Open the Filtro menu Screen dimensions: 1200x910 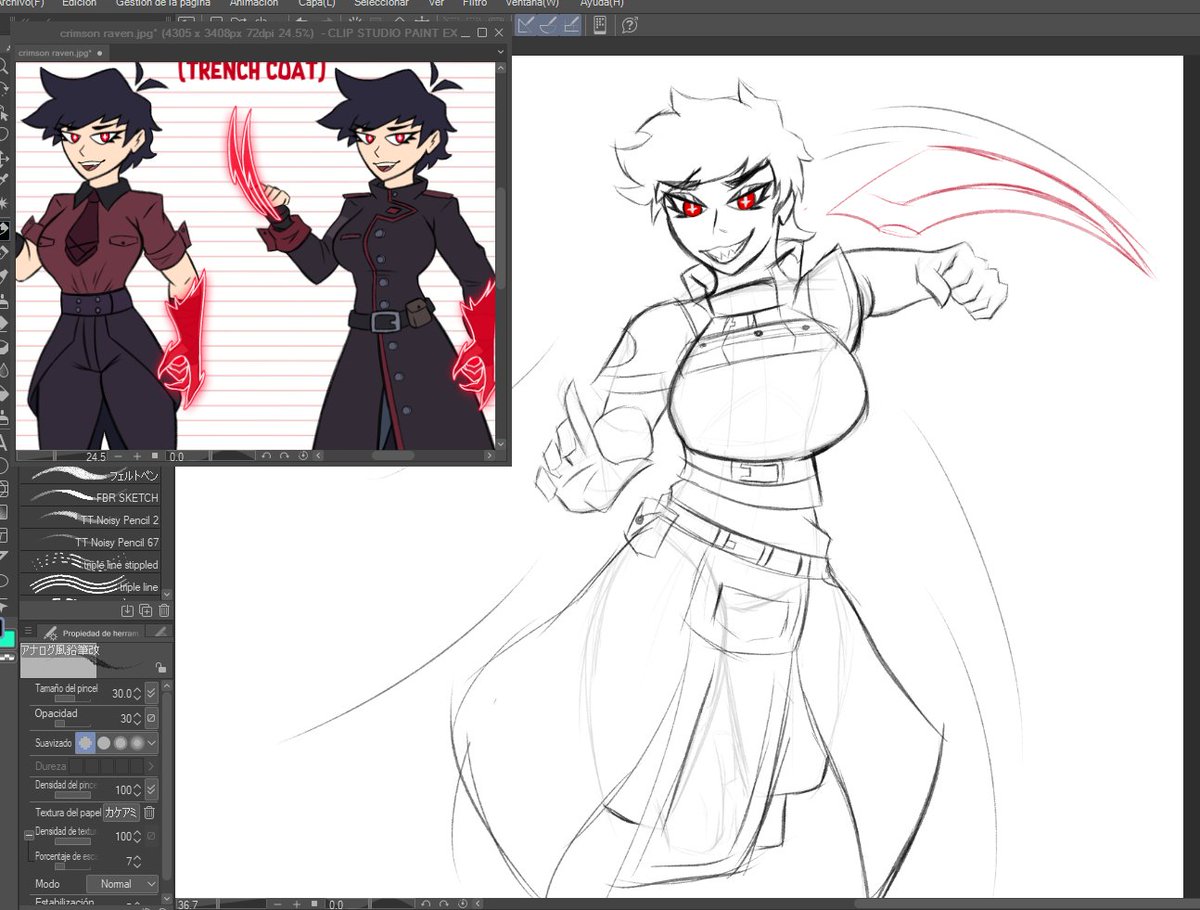[x=474, y=3]
